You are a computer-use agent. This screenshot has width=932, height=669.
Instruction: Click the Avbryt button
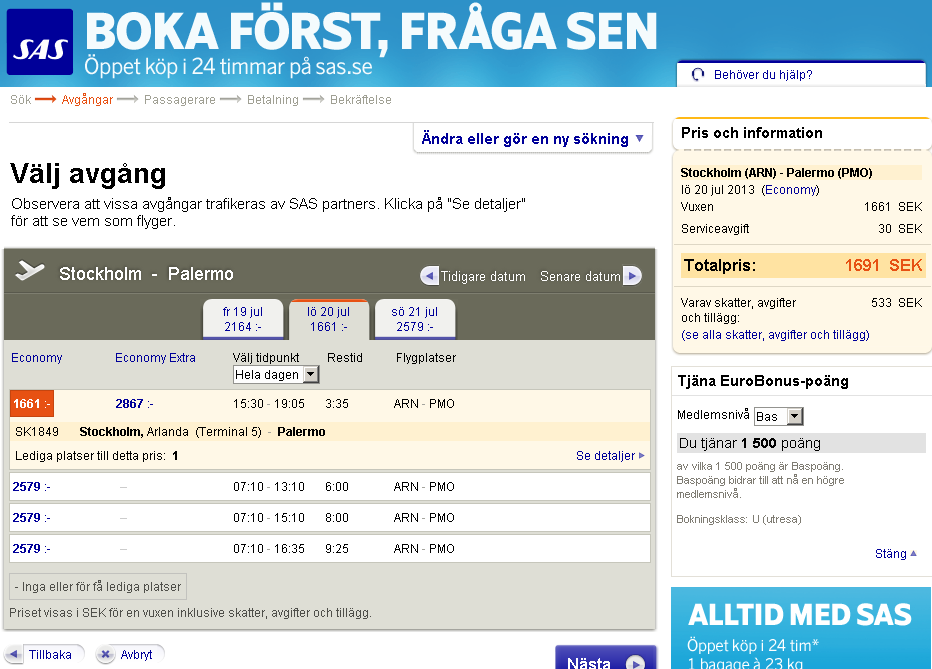tap(130, 654)
